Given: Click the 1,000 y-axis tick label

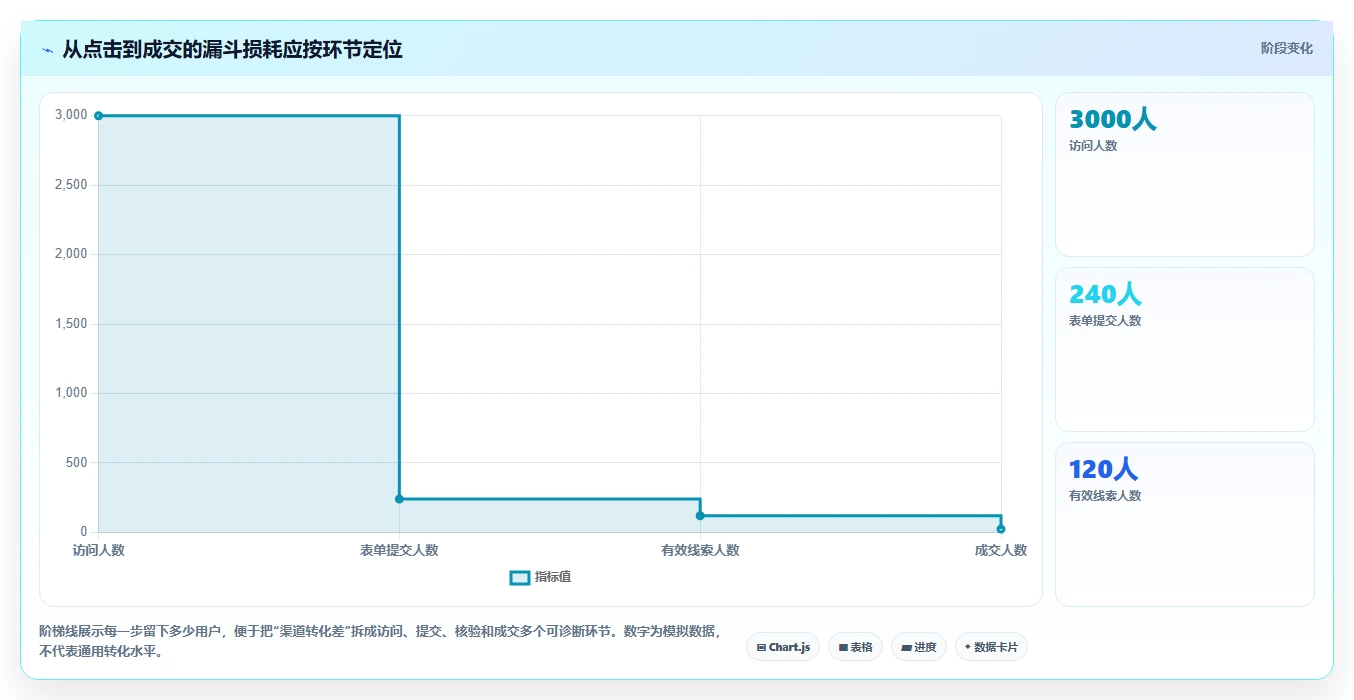Looking at the screenshot, I should point(71,393).
